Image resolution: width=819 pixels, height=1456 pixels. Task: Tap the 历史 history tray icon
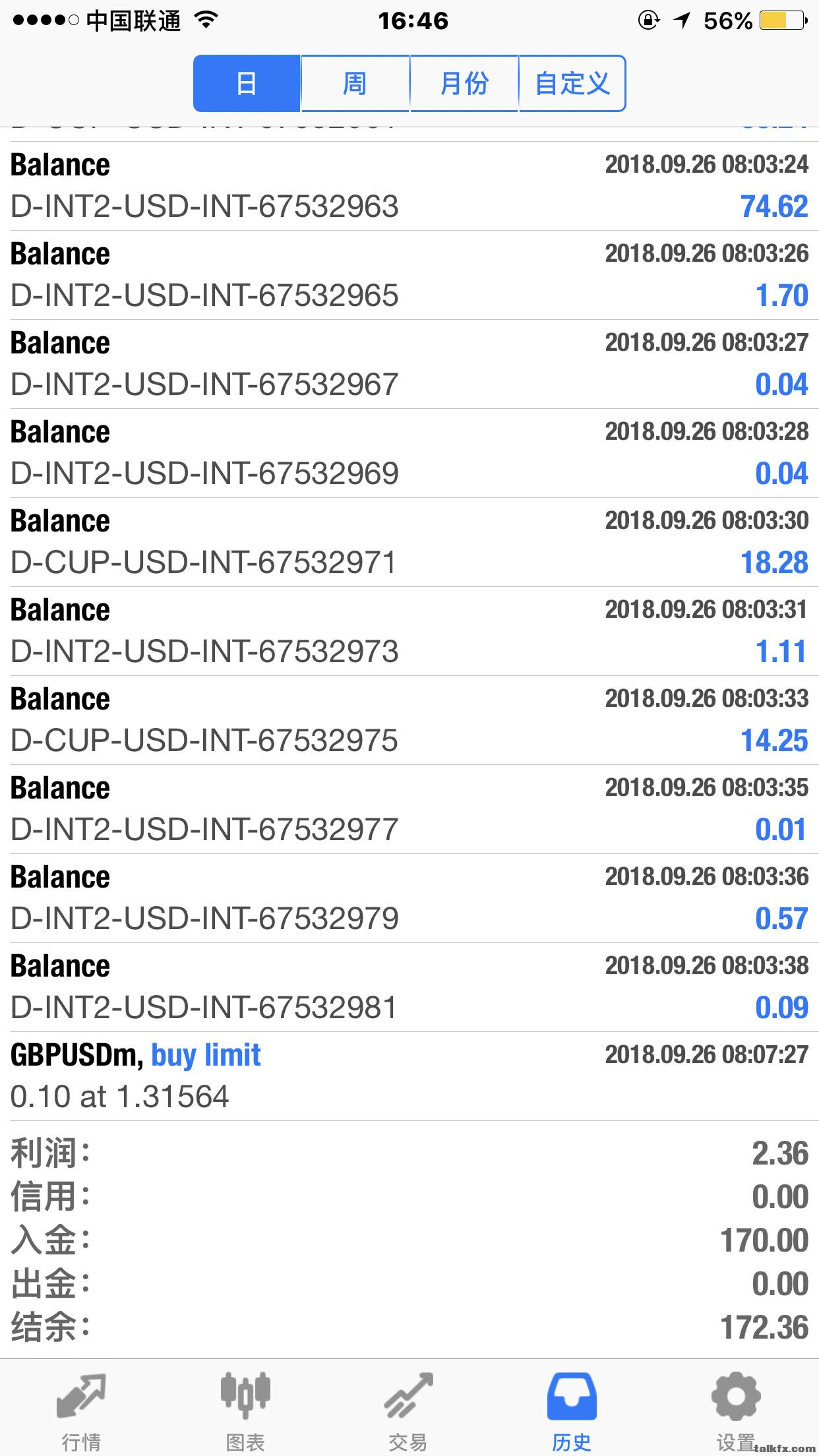[x=572, y=1397]
